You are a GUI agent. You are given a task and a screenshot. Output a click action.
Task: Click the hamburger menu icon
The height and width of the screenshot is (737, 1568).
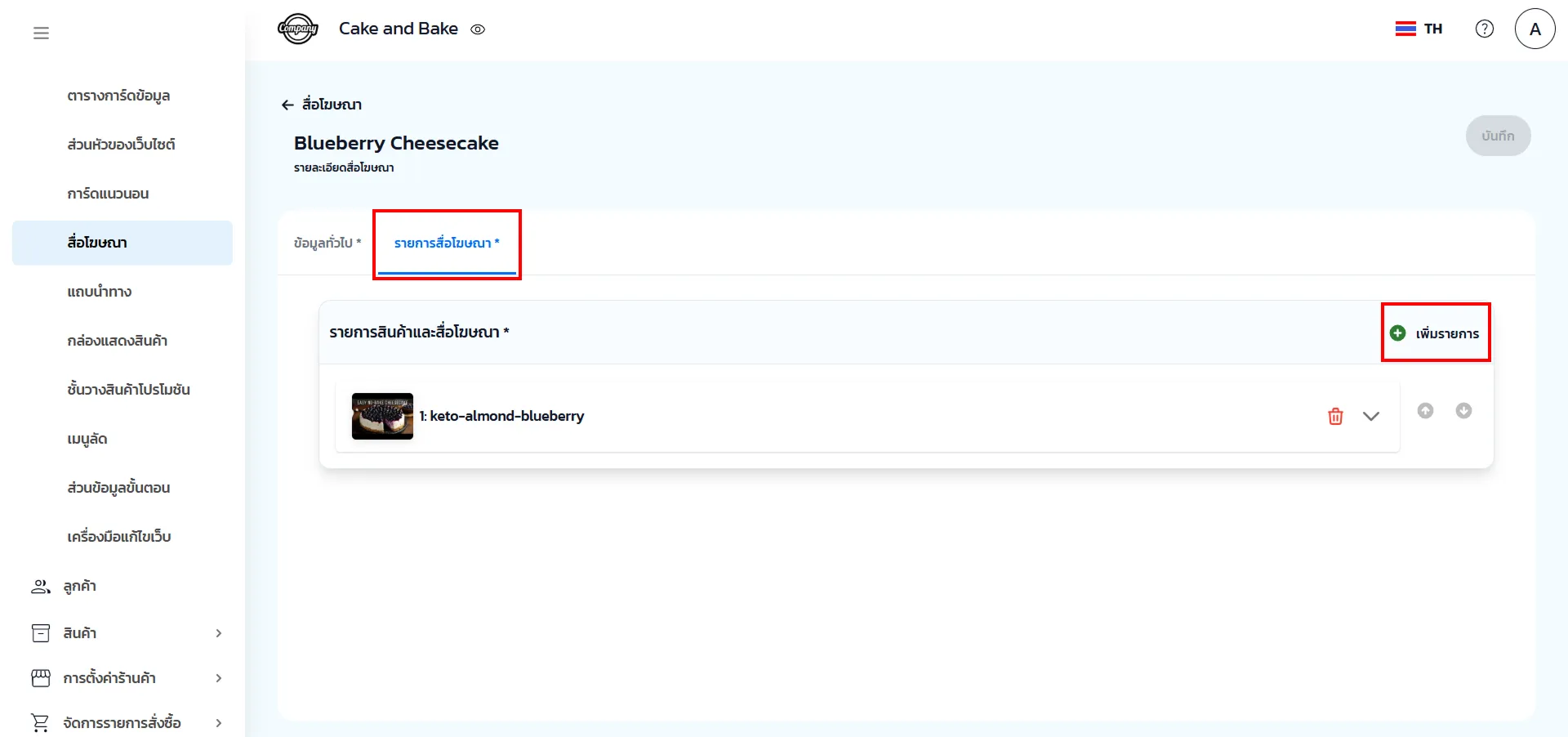(41, 33)
